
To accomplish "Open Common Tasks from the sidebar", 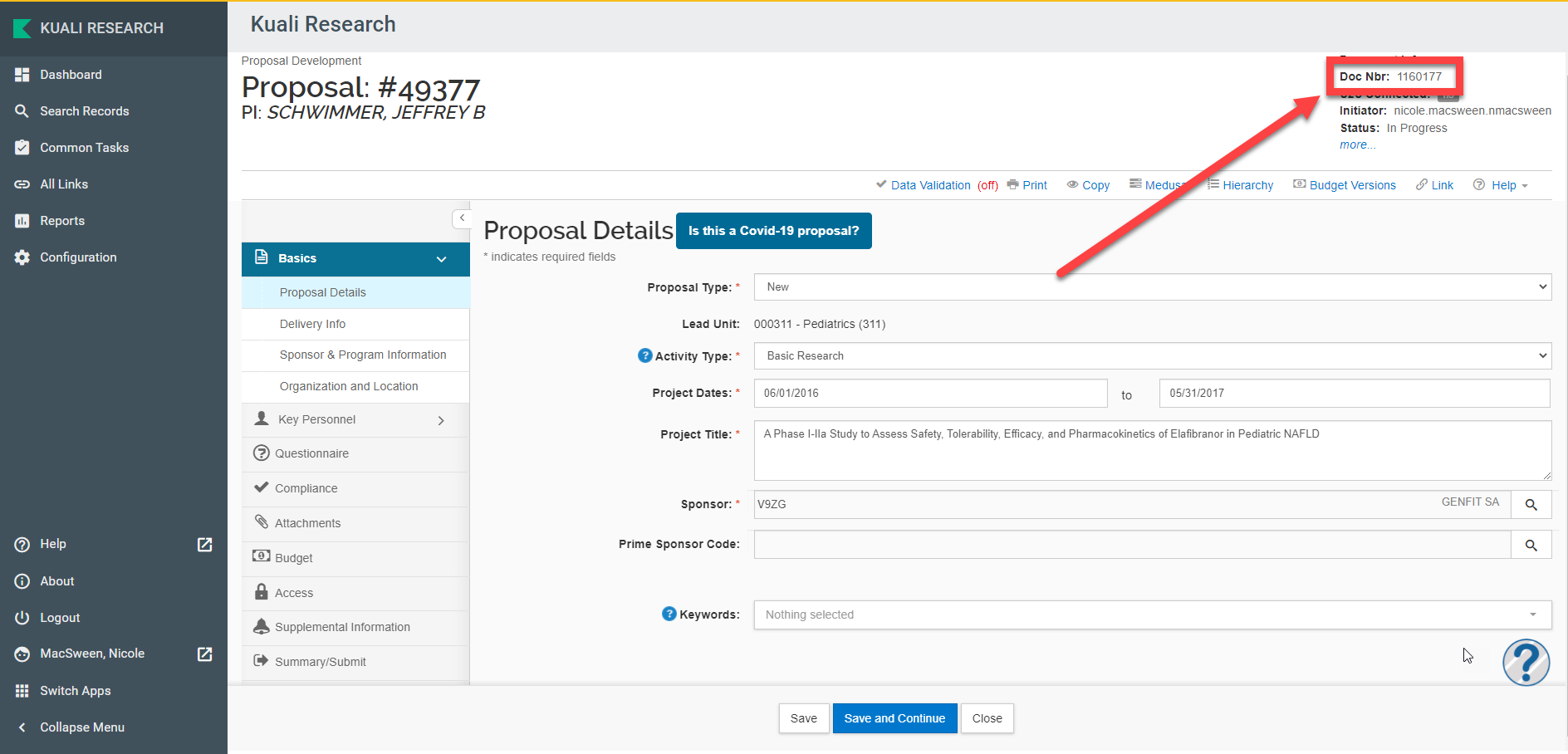I will point(84,147).
